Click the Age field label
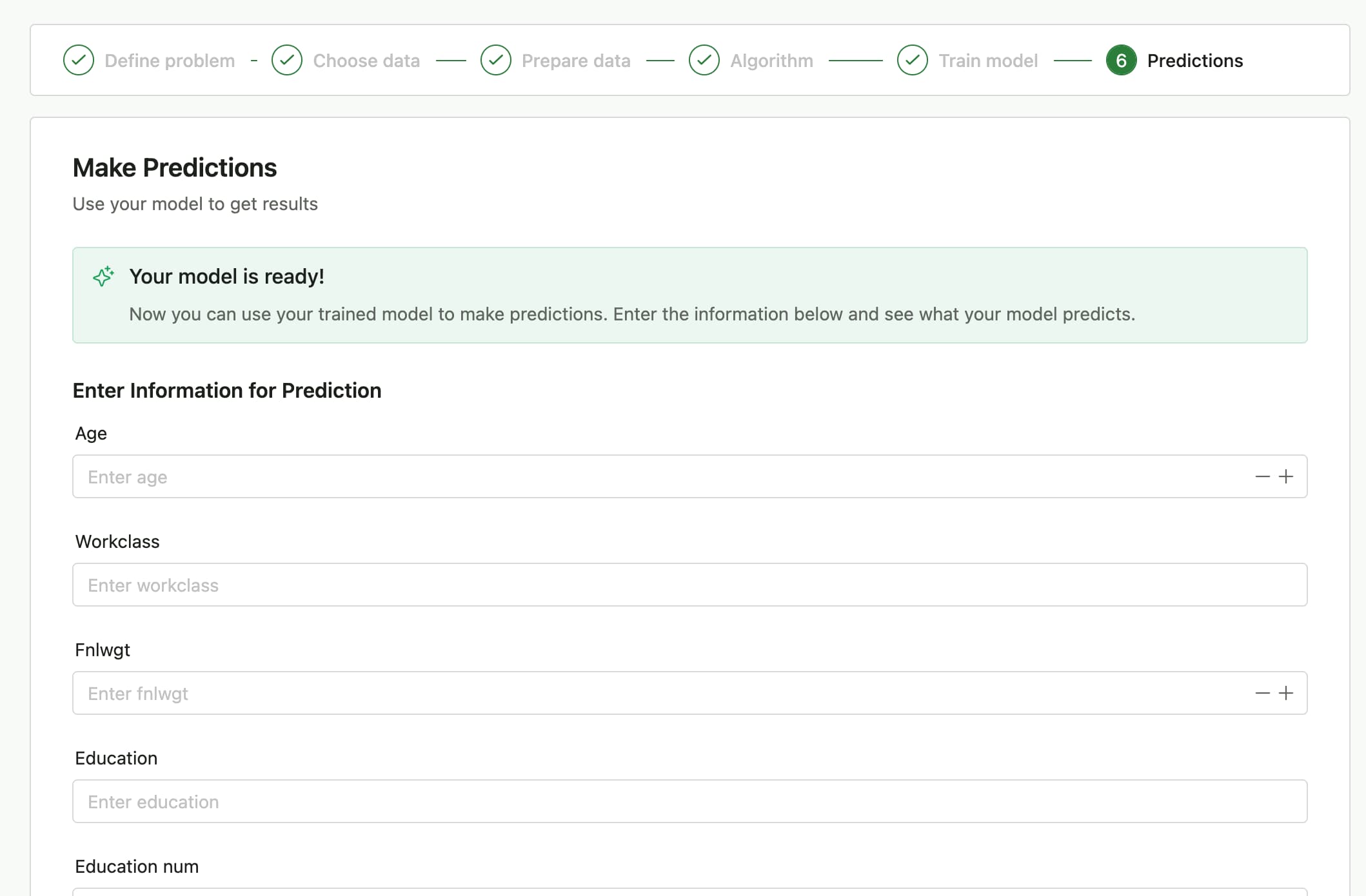The height and width of the screenshot is (896, 1366). [91, 434]
